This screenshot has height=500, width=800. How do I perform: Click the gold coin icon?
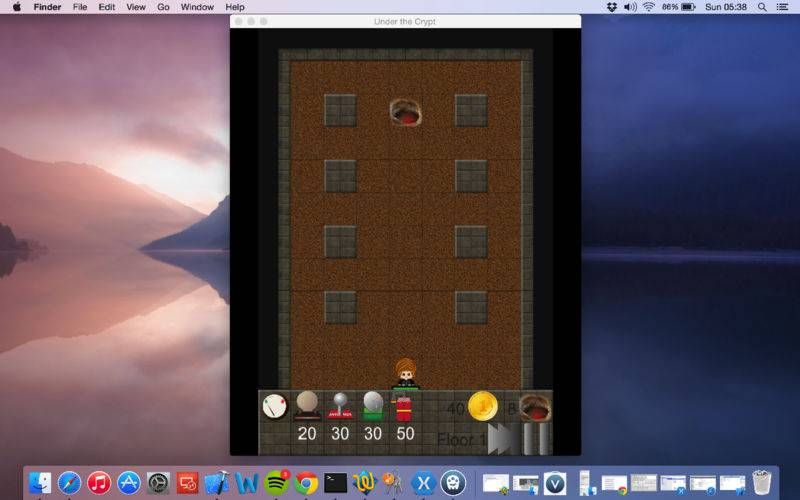(482, 406)
